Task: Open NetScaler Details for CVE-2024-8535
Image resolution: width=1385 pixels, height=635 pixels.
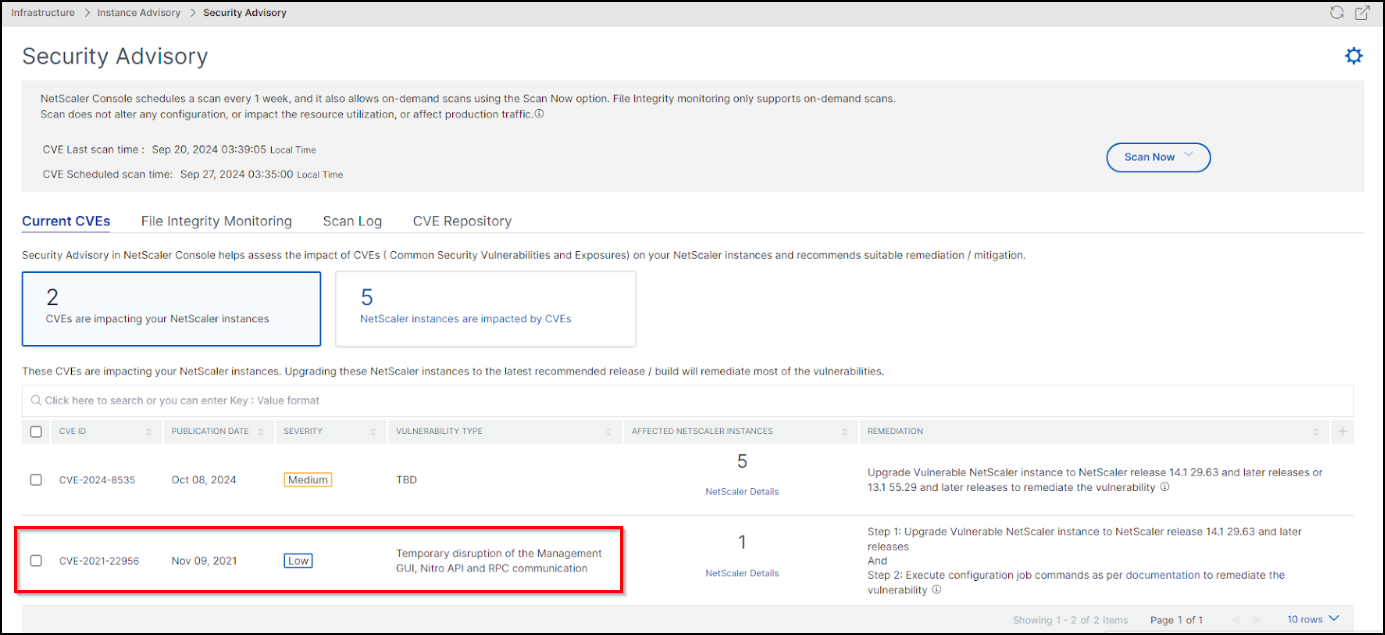Action: click(742, 492)
